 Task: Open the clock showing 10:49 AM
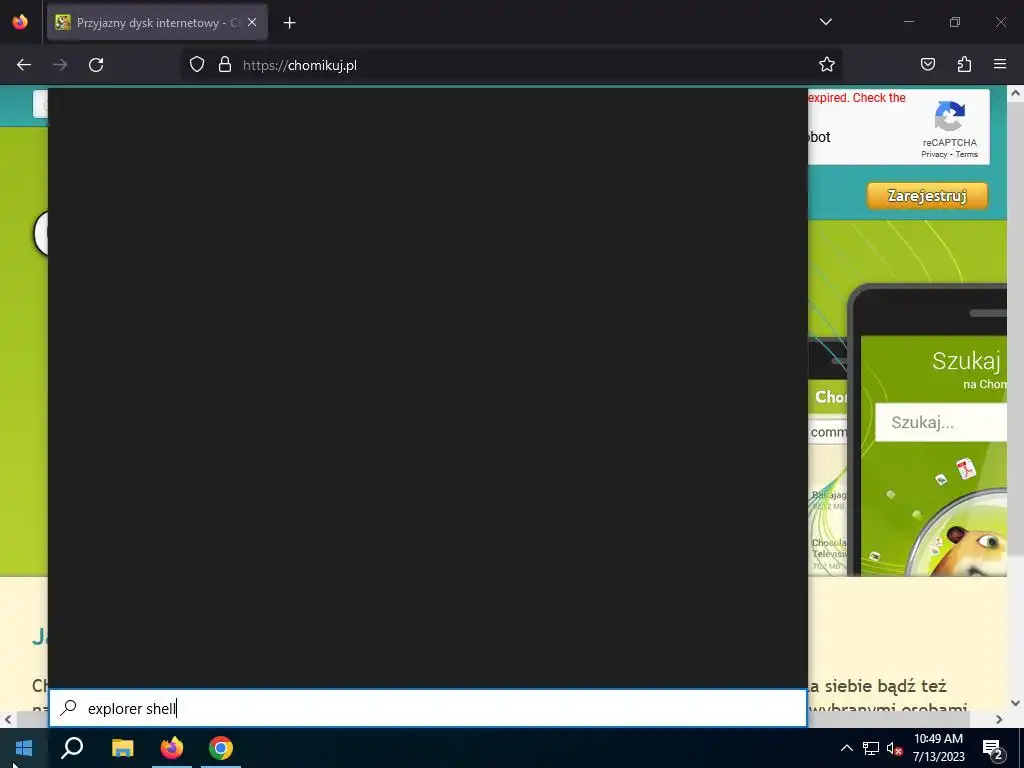click(938, 748)
